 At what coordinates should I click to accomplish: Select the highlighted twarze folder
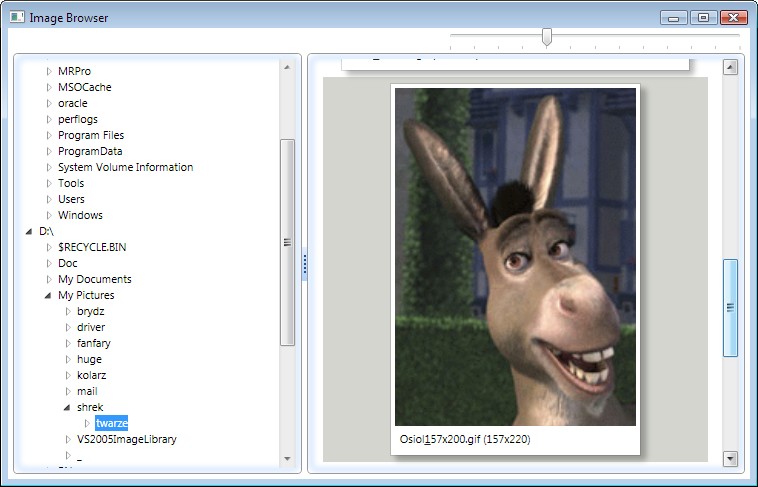point(112,423)
